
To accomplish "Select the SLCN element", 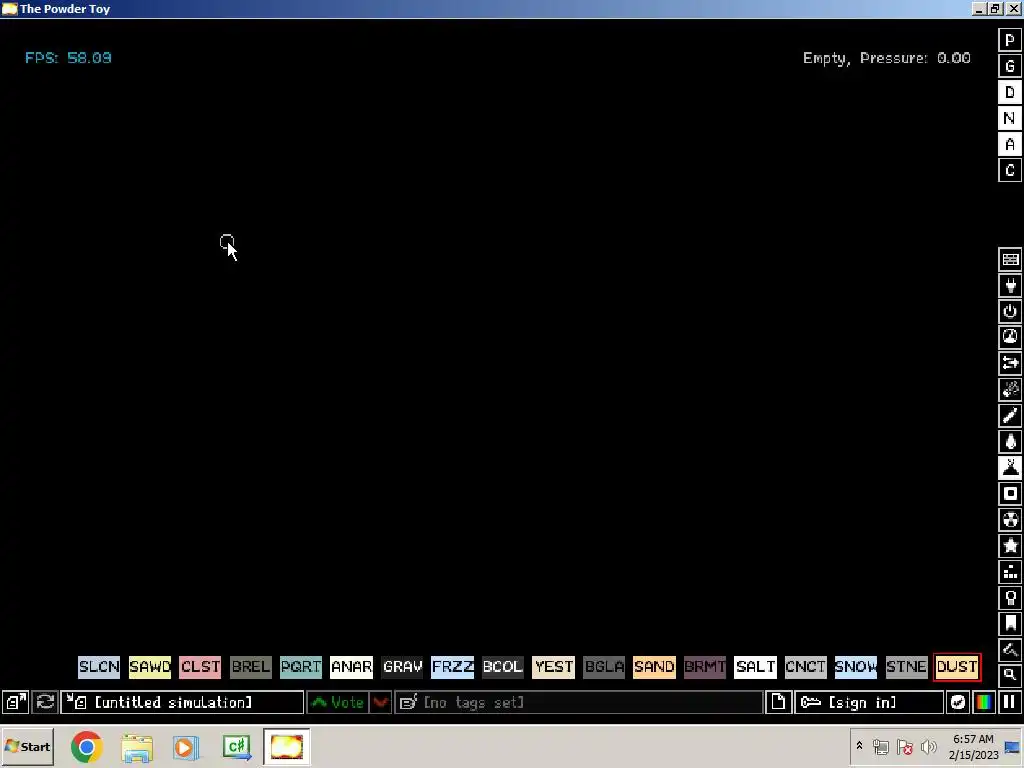I will (x=99, y=667).
